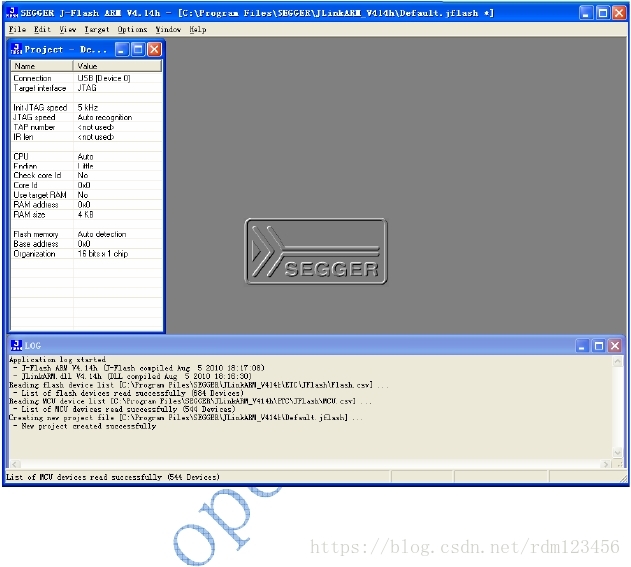Click the CPU 'Auto' value
This screenshot has height=567, width=631.
pyautogui.click(x=85, y=157)
